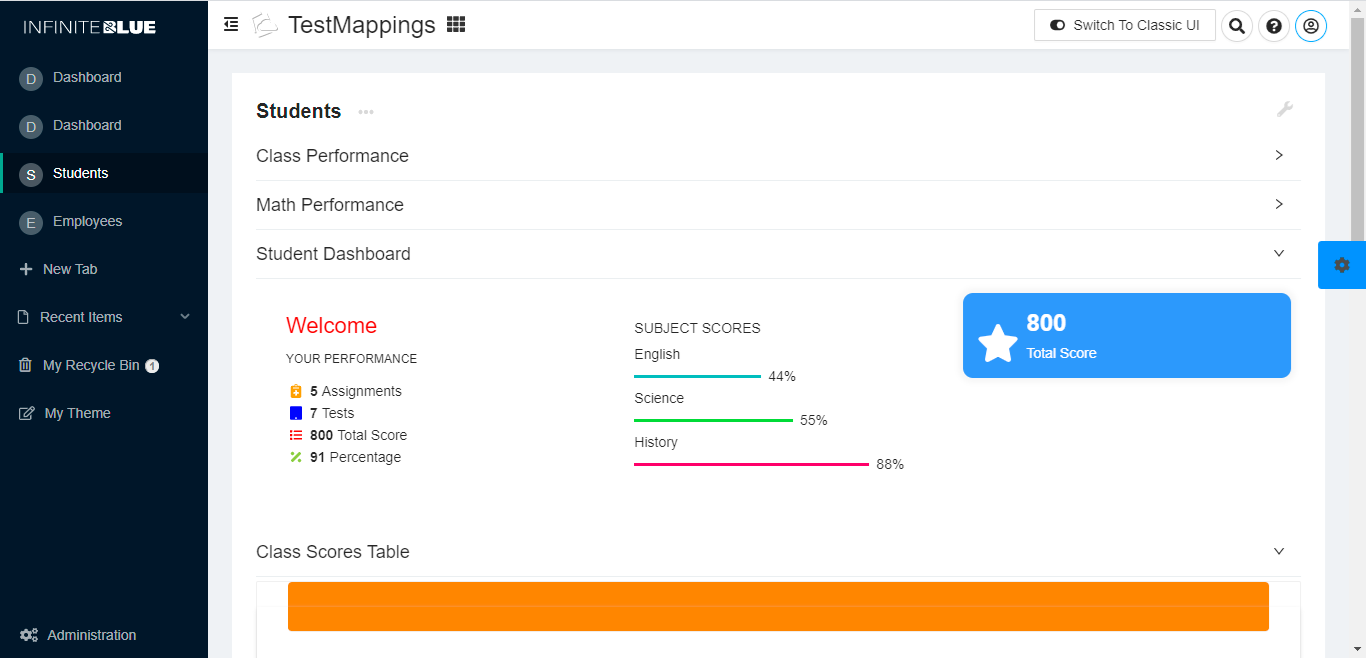Open the blue gear settings side tab
This screenshot has height=658, width=1366.
pos(1342,265)
